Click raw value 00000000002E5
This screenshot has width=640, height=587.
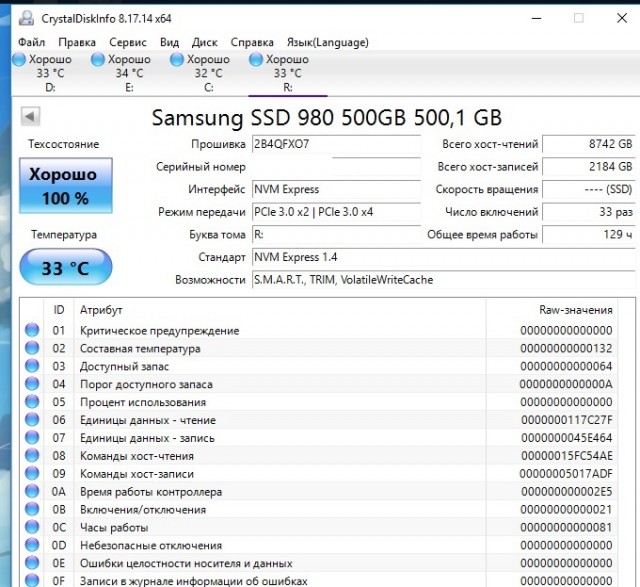click(567, 492)
